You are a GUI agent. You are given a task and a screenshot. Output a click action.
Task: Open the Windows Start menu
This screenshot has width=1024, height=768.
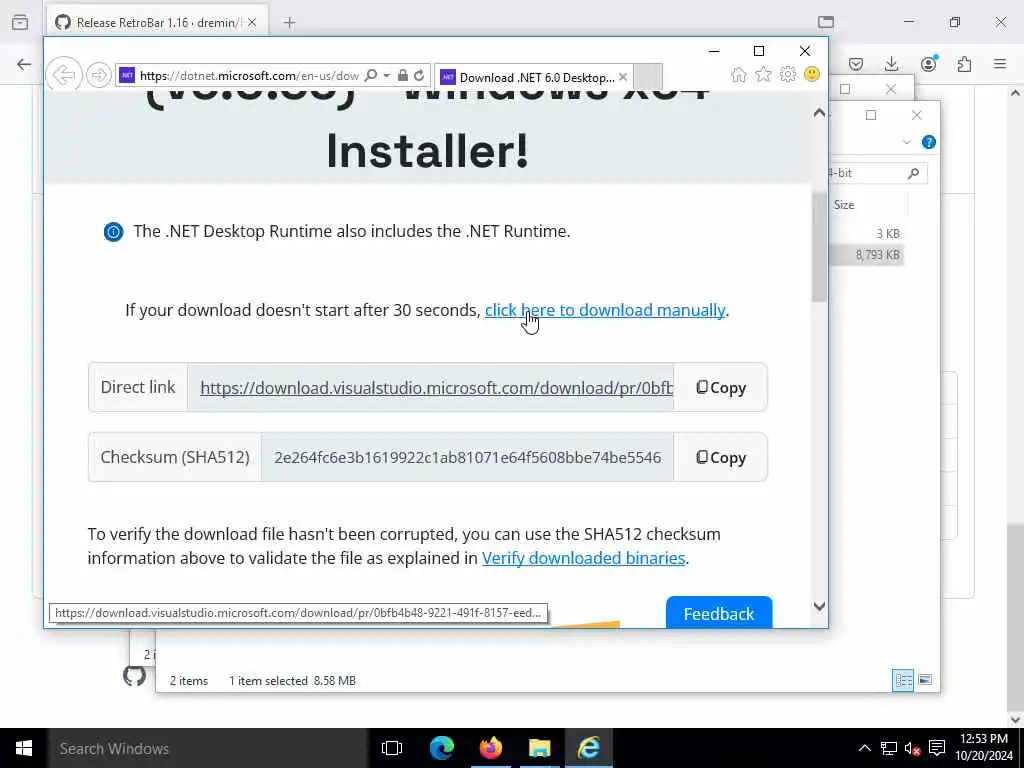click(x=24, y=748)
